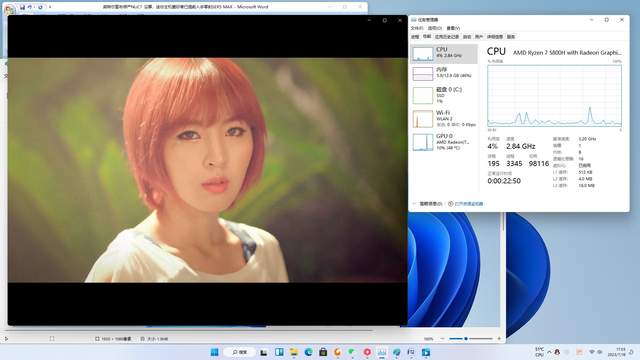Click the Task Manager icon on the taskbar

pos(382,352)
